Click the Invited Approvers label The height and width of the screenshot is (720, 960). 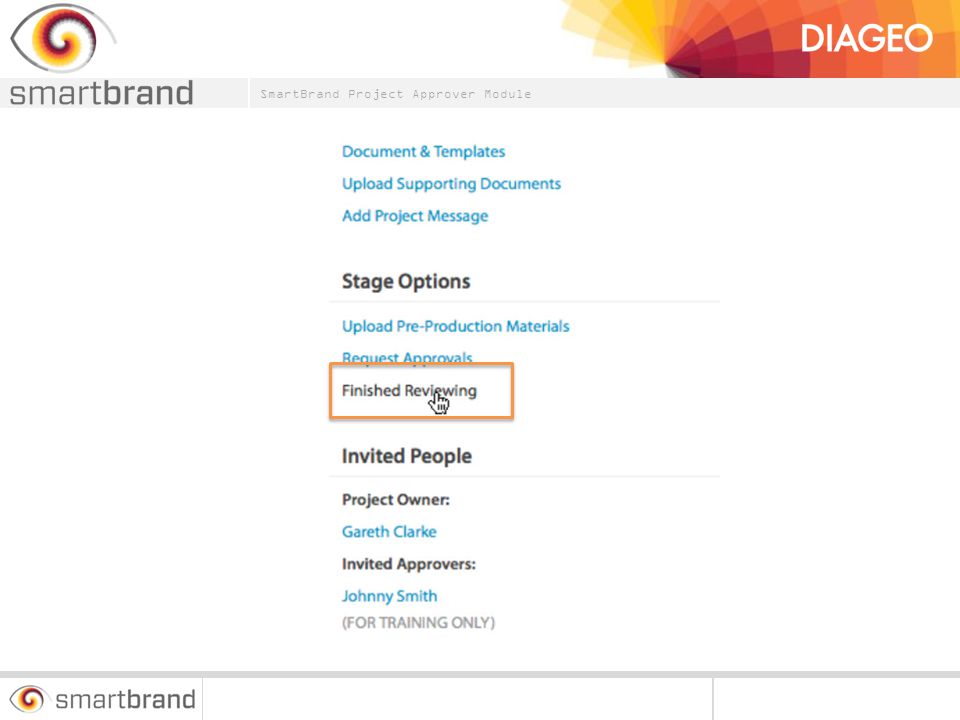tap(408, 564)
